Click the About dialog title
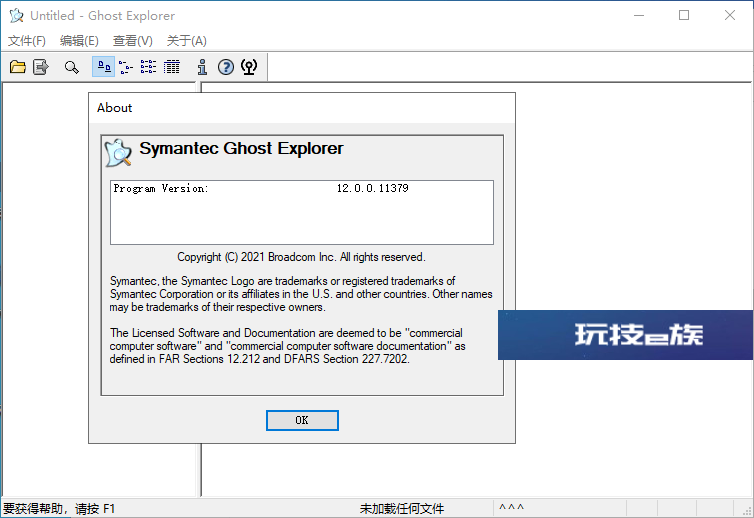The height and width of the screenshot is (518, 754). point(114,108)
